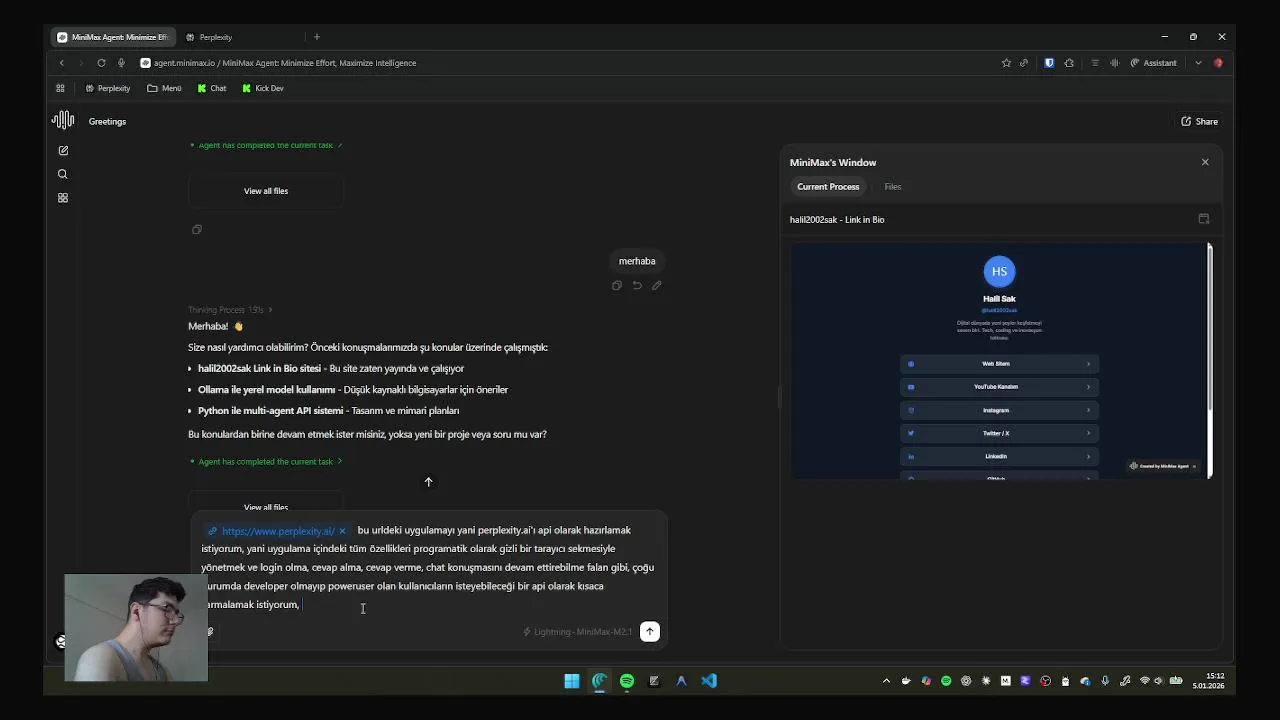
Task: Bookmark this page with the star icon
Action: click(x=1006, y=63)
